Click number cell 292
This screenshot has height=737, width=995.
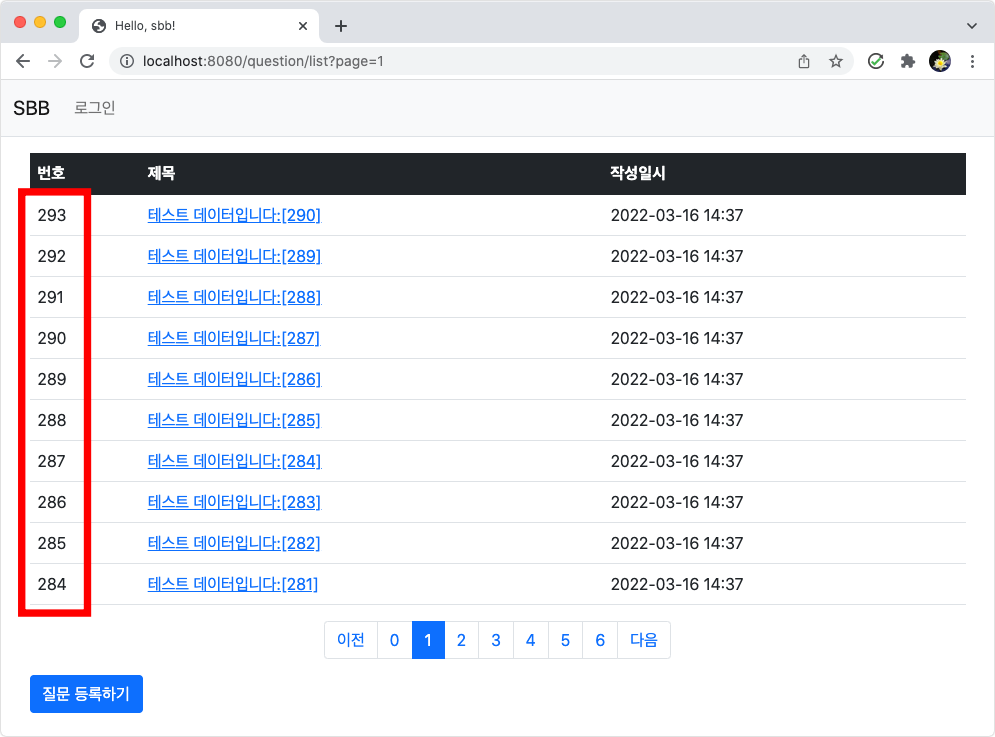click(51, 256)
